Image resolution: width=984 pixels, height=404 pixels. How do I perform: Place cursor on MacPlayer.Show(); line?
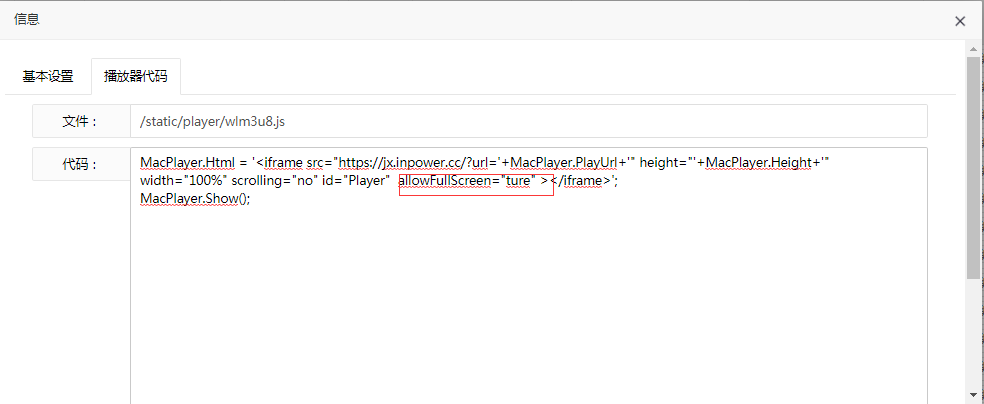click(194, 198)
